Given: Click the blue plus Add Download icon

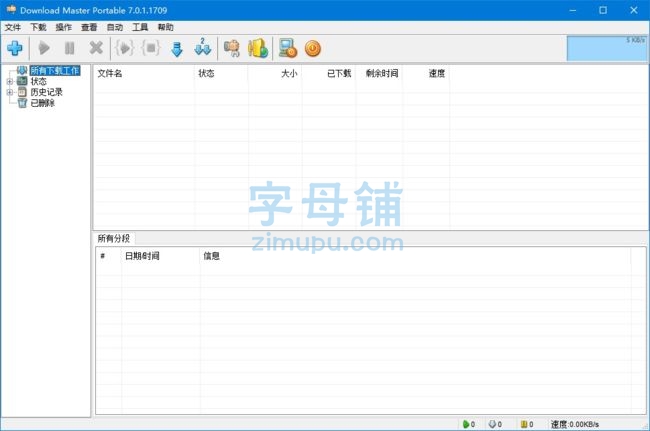Looking at the screenshot, I should pos(14,48).
